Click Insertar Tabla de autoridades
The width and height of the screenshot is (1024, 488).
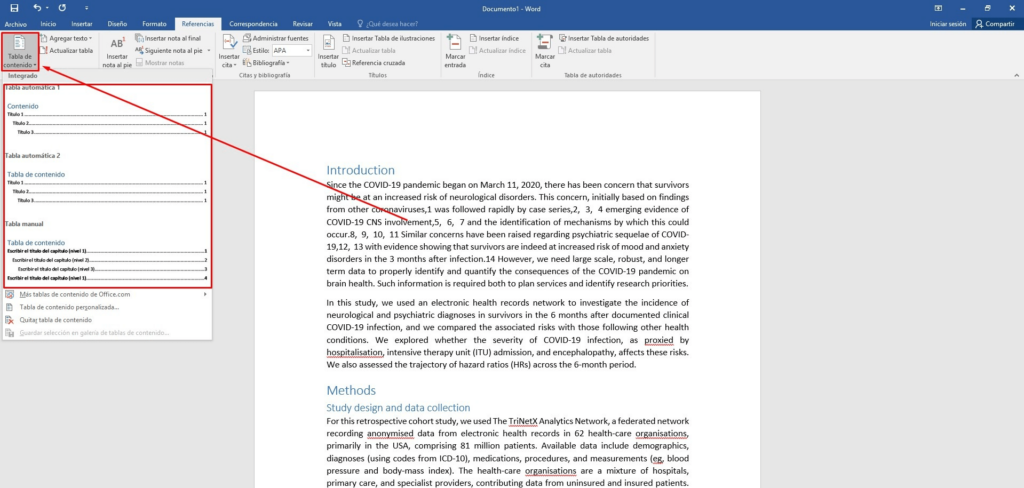[x=604, y=38]
